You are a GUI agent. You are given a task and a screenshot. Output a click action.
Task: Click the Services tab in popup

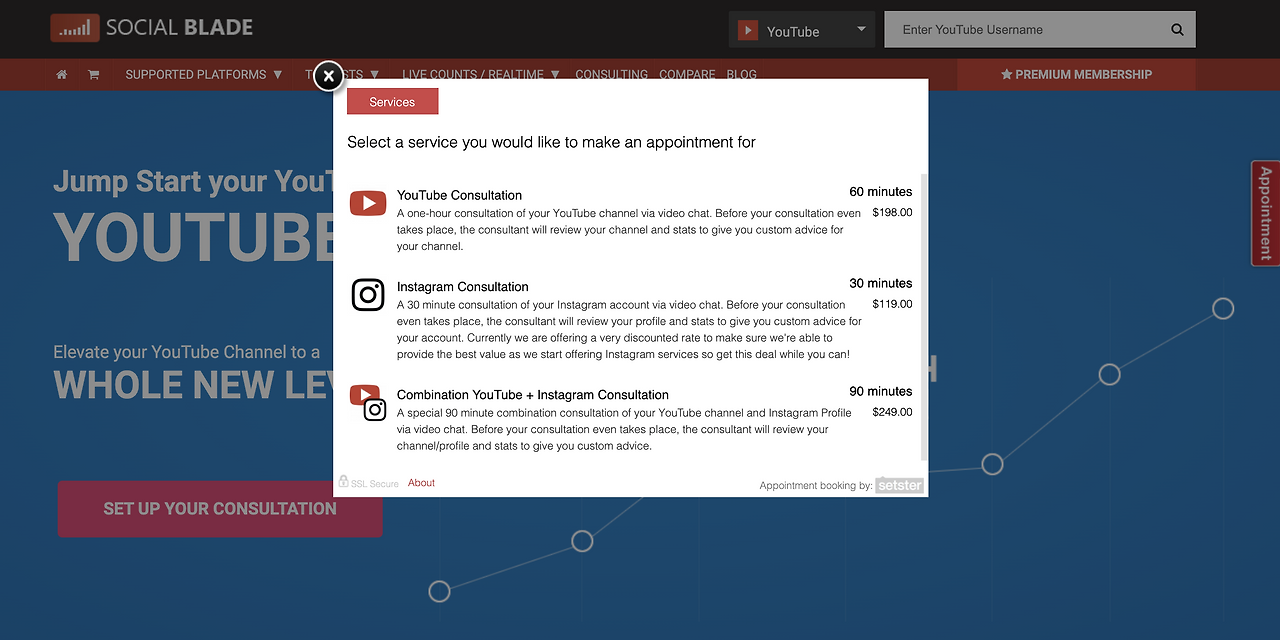click(392, 102)
